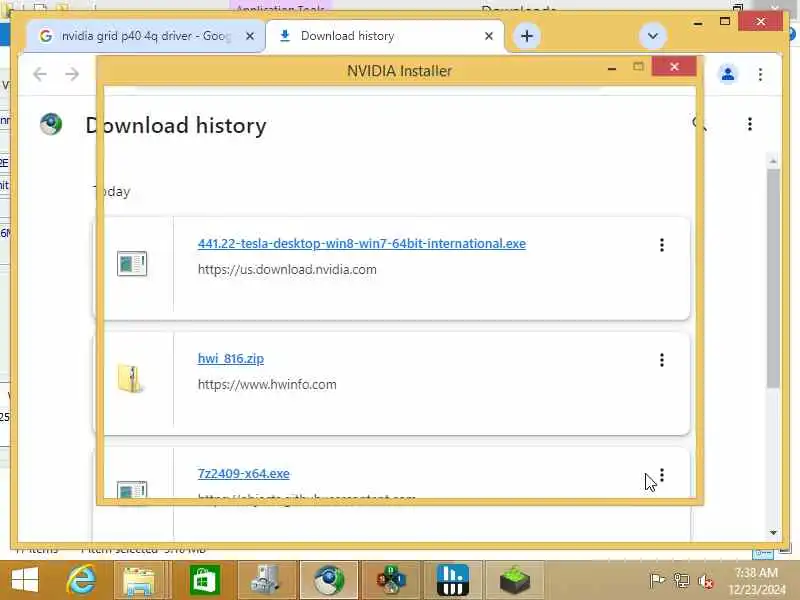Viewport: 800px width, 600px height.
Task: Click the scrollbar up arrow
Action: tap(773, 161)
